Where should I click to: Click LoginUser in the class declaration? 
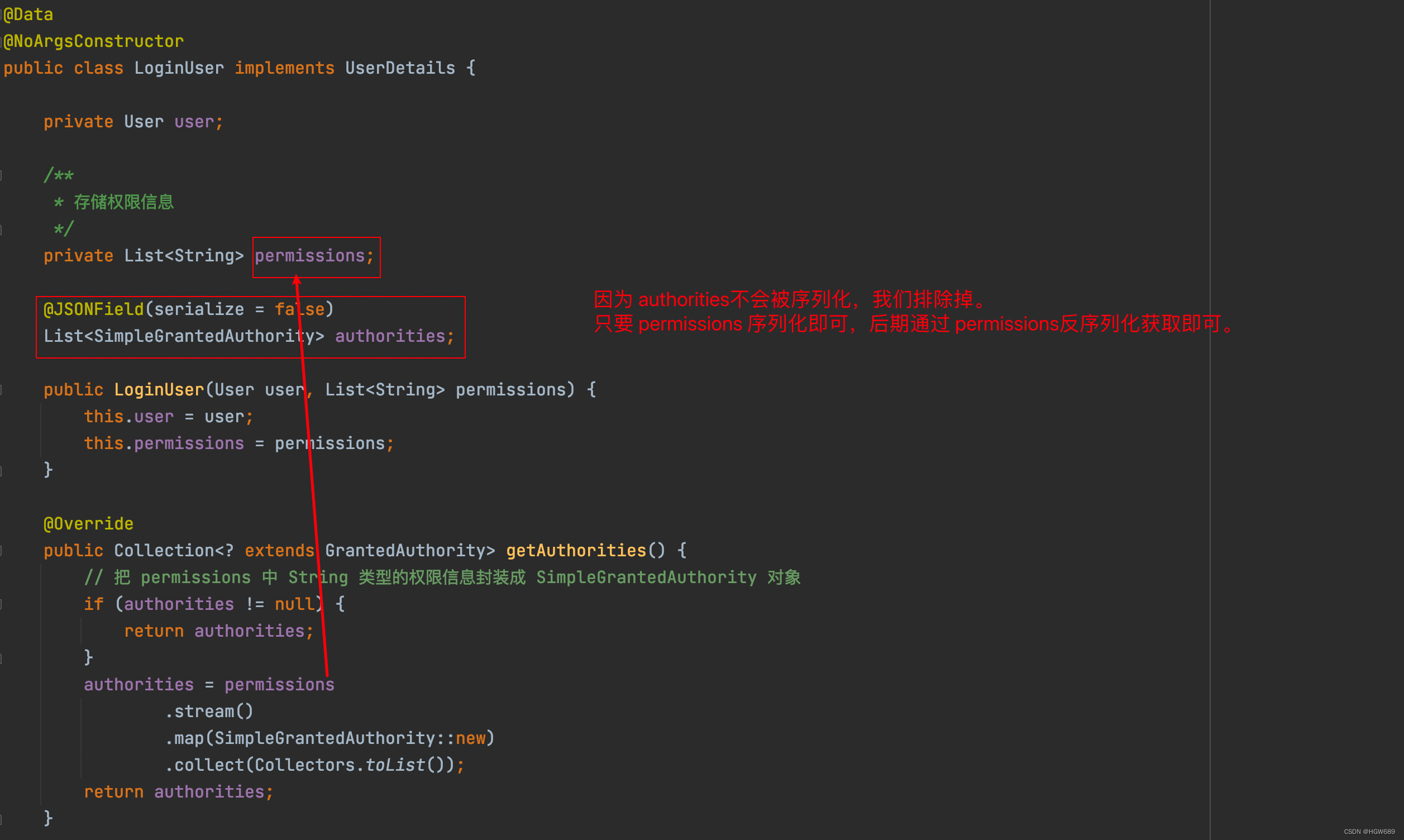click(179, 68)
